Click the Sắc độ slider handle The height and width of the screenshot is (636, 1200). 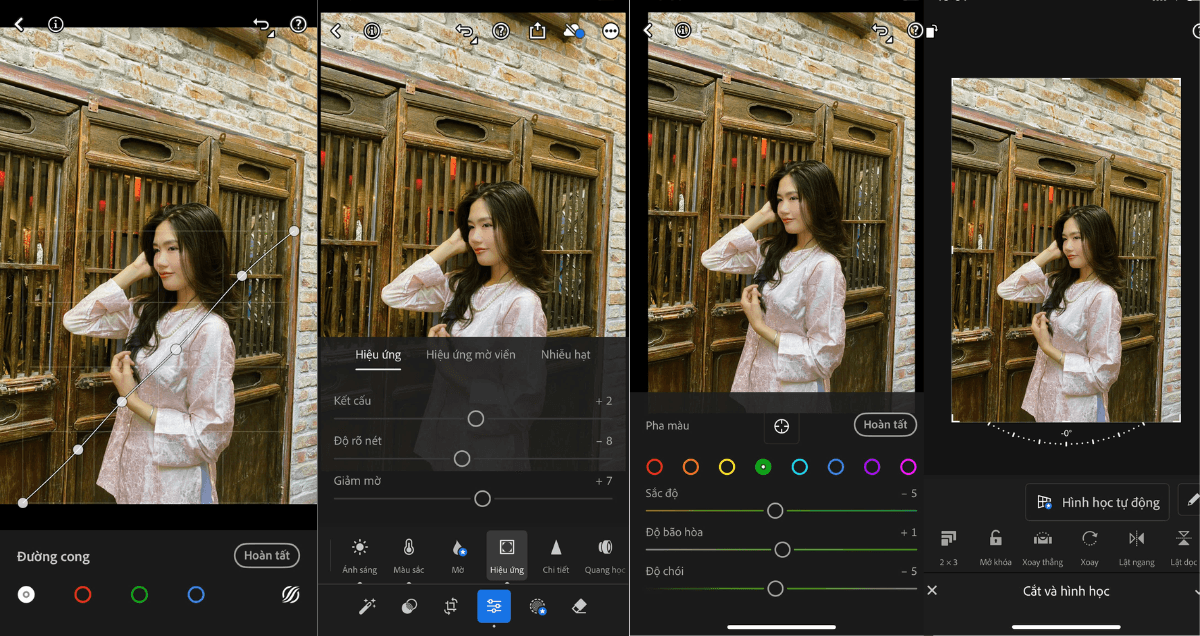pyautogui.click(x=775, y=510)
